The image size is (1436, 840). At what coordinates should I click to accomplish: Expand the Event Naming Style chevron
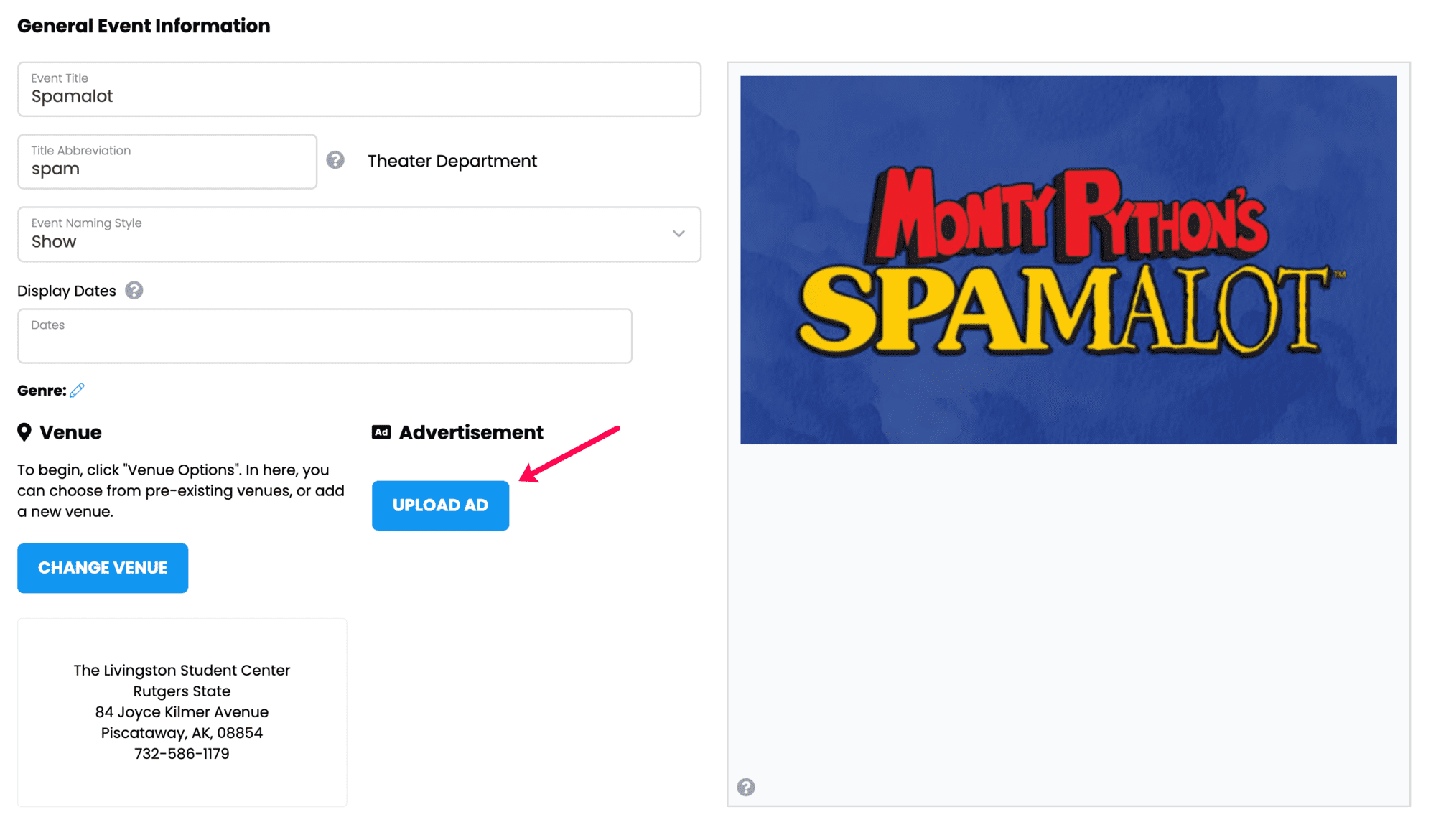click(x=679, y=234)
